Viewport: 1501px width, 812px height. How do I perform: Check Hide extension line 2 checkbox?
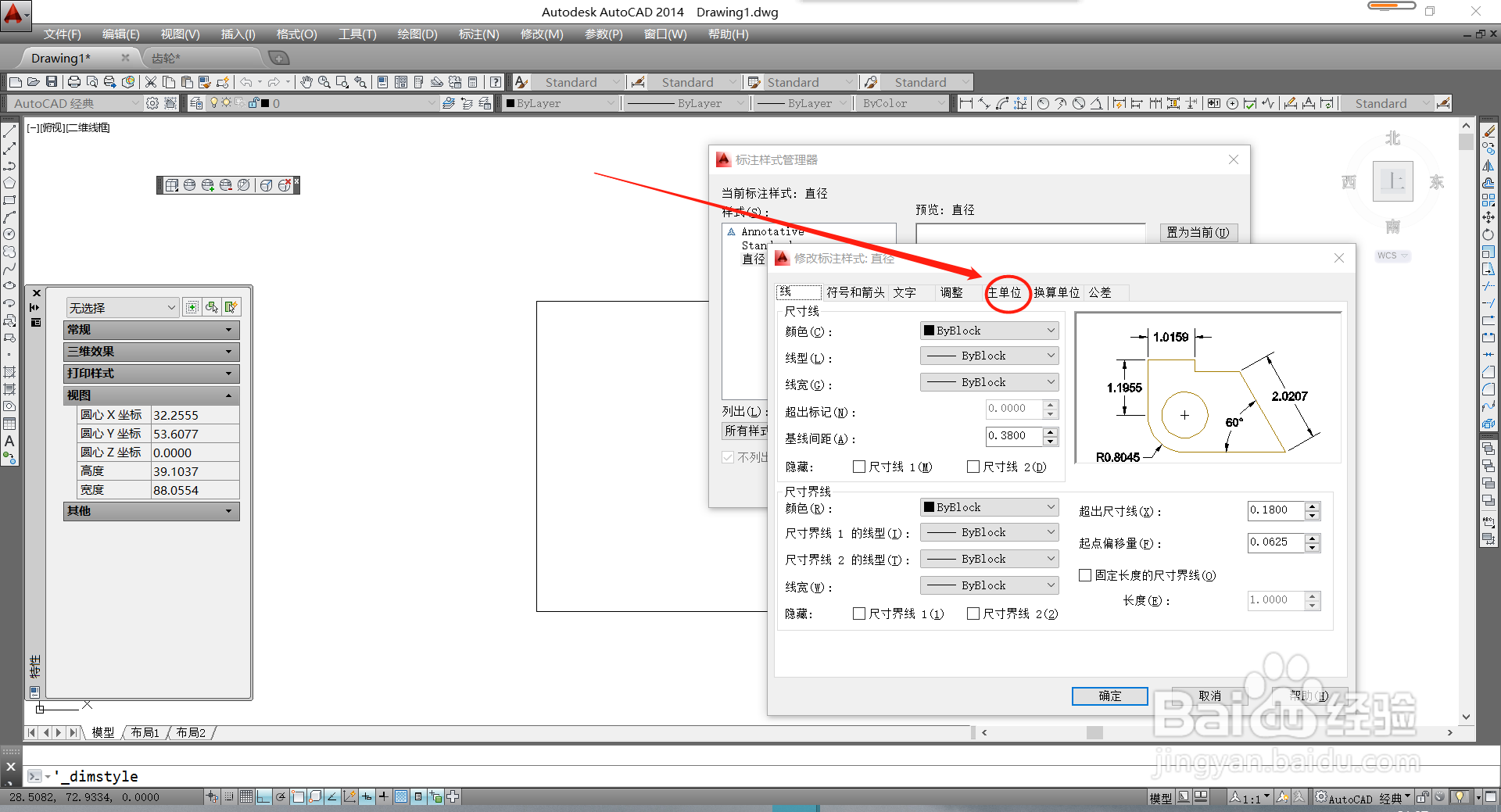point(973,613)
